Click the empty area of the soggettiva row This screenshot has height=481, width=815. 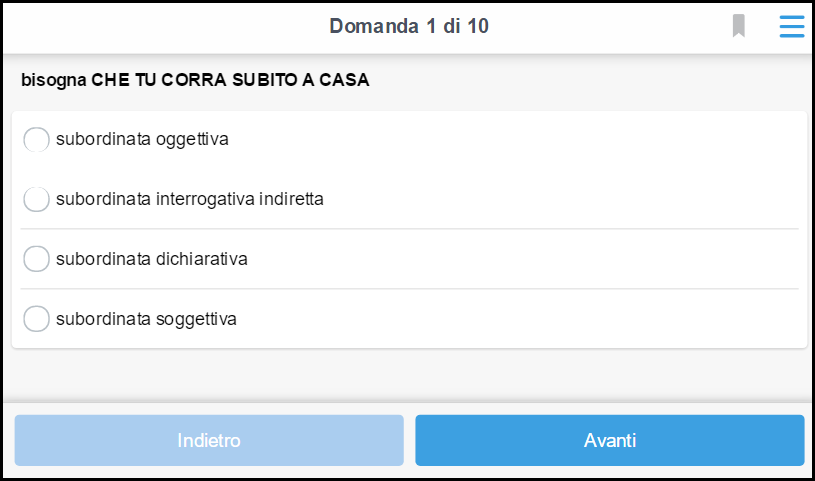517,319
